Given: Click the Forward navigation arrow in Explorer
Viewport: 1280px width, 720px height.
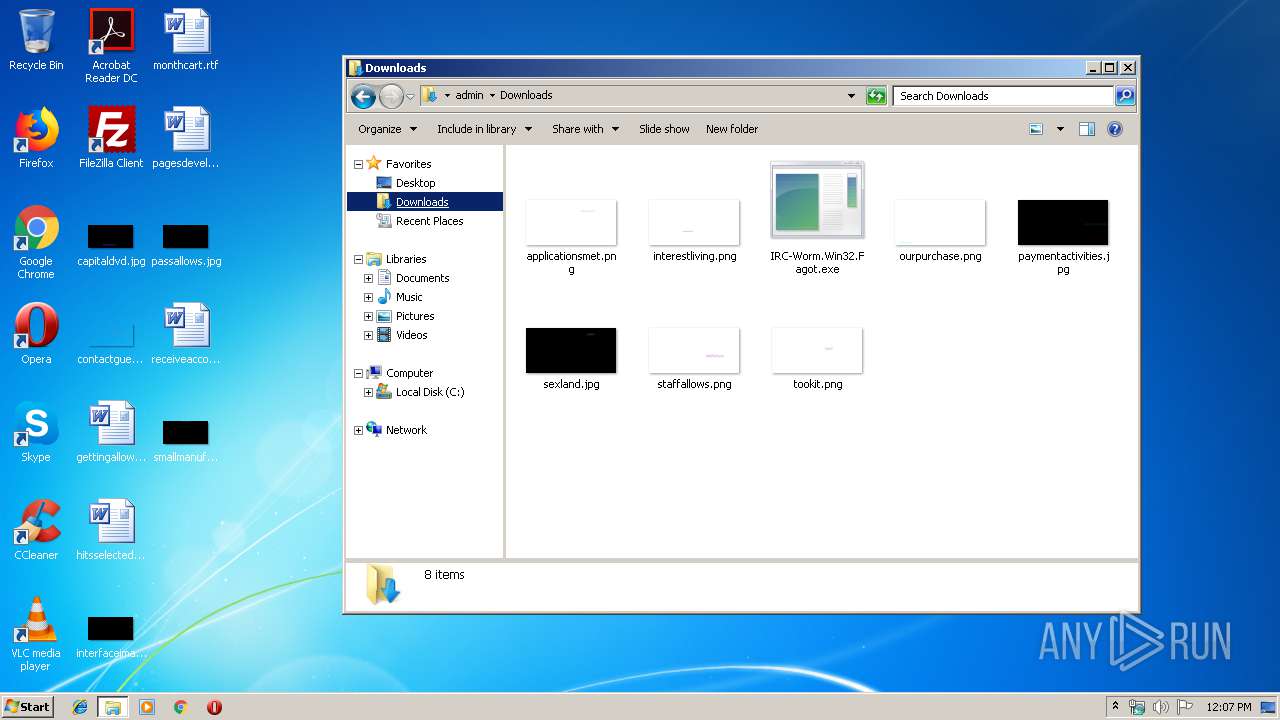Looking at the screenshot, I should coord(391,96).
